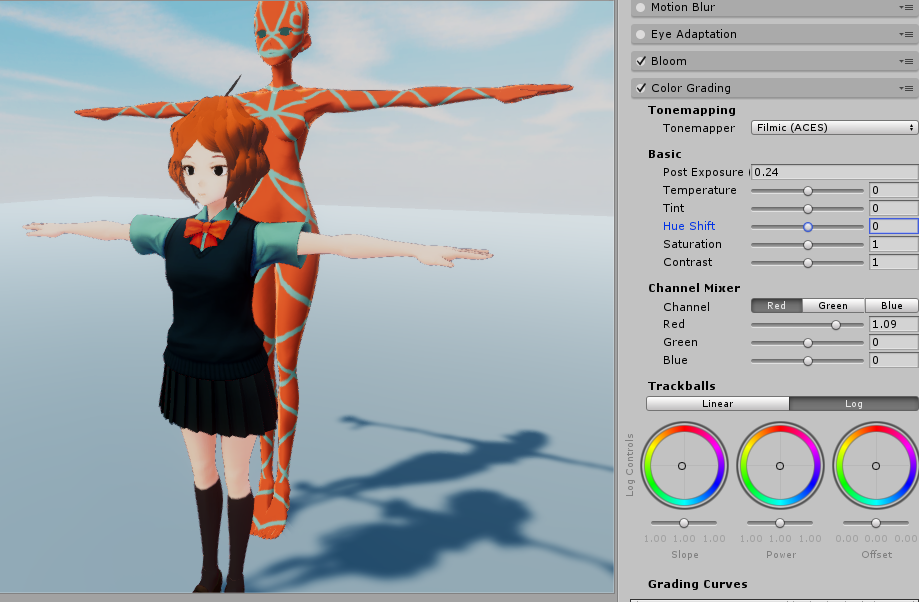
Task: Click the Temperature value field
Action: tap(894, 190)
